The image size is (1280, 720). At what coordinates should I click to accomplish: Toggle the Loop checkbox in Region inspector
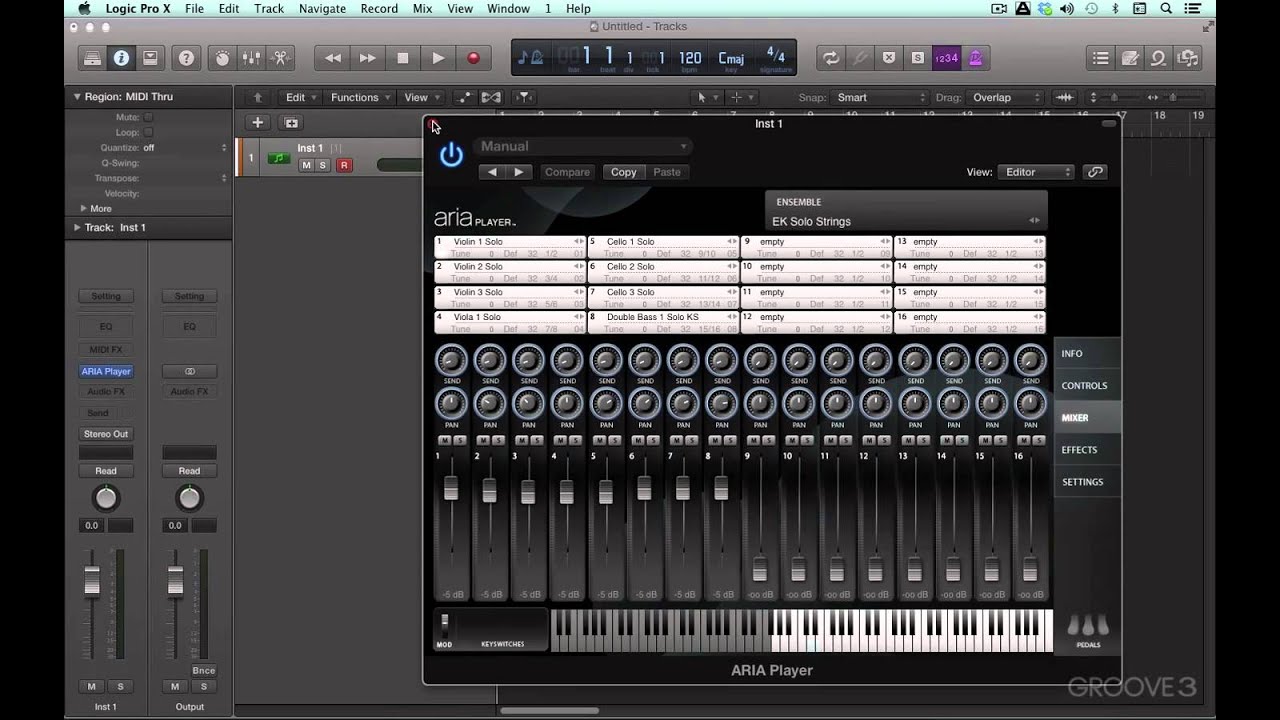click(148, 132)
